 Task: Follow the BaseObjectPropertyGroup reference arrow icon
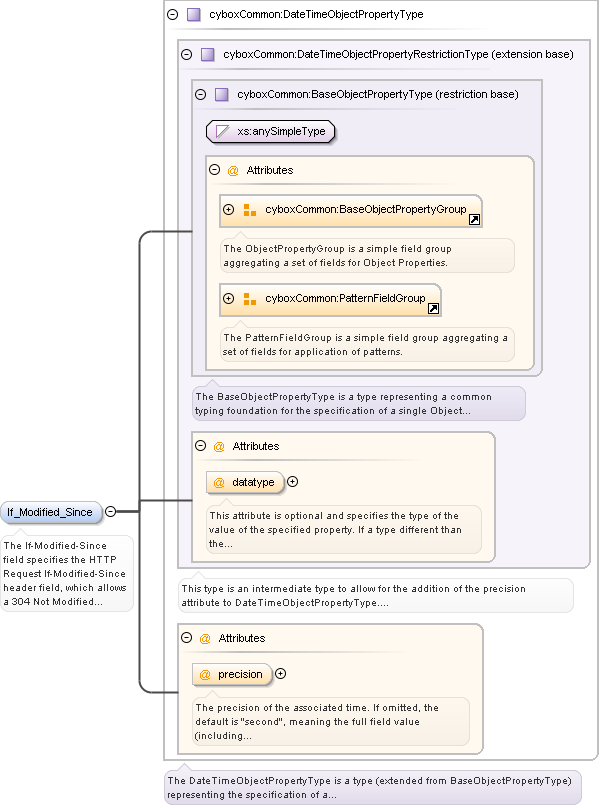(x=474, y=219)
